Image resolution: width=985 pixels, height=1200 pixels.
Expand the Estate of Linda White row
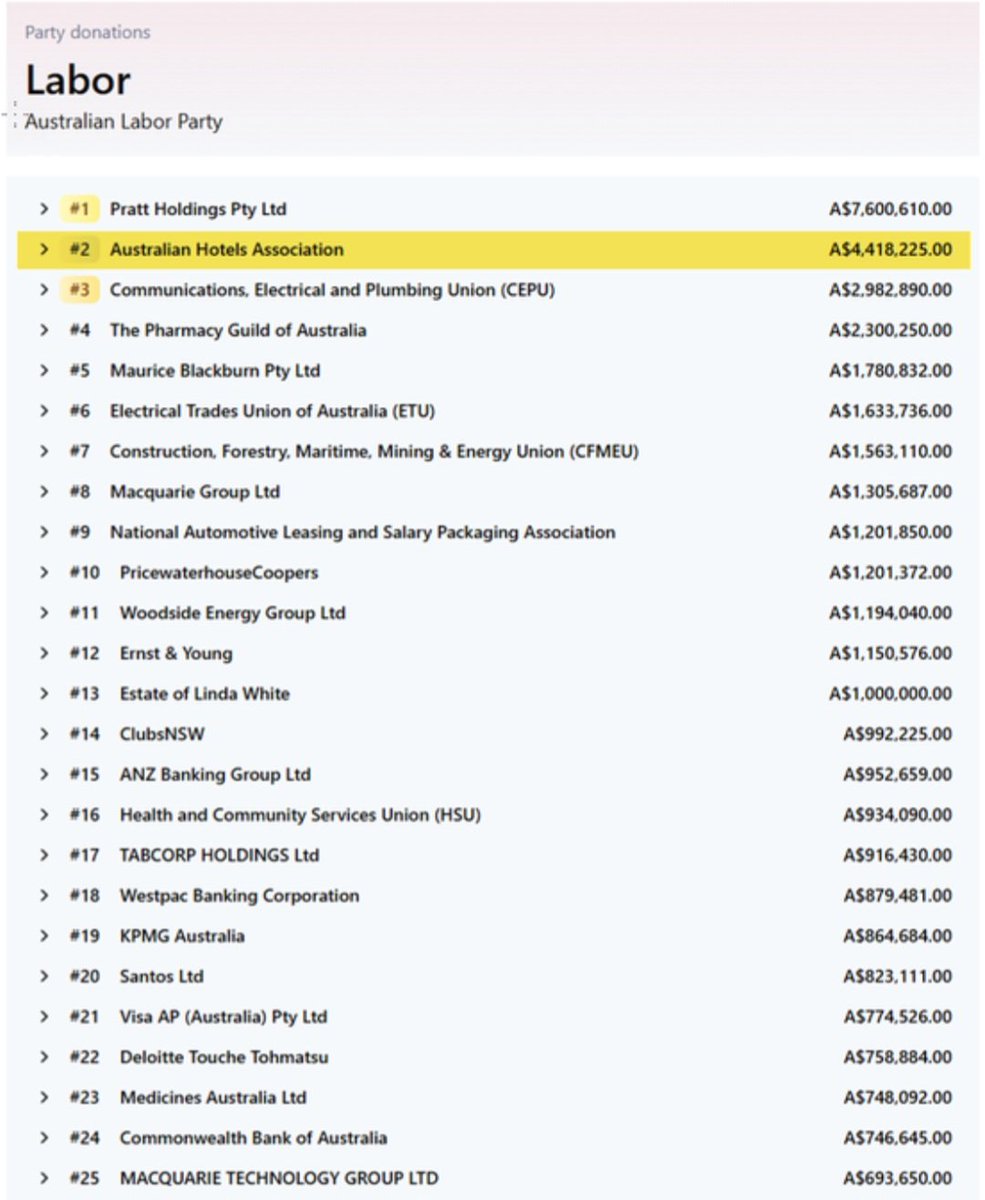[x=44, y=693]
